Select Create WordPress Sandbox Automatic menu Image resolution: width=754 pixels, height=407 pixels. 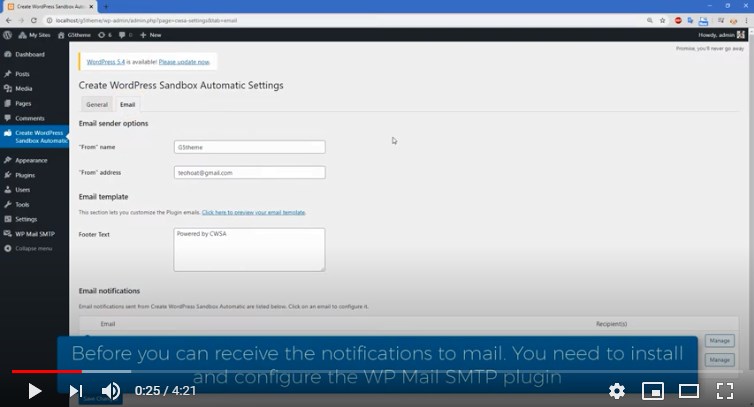tap(35, 137)
